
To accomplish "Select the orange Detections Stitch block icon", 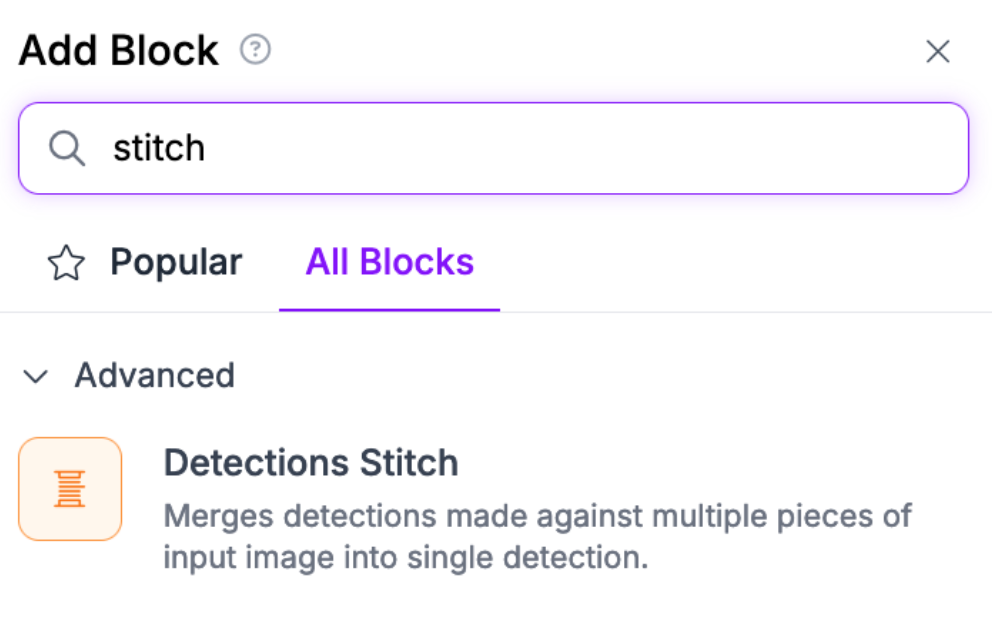I will pyautogui.click(x=70, y=489).
